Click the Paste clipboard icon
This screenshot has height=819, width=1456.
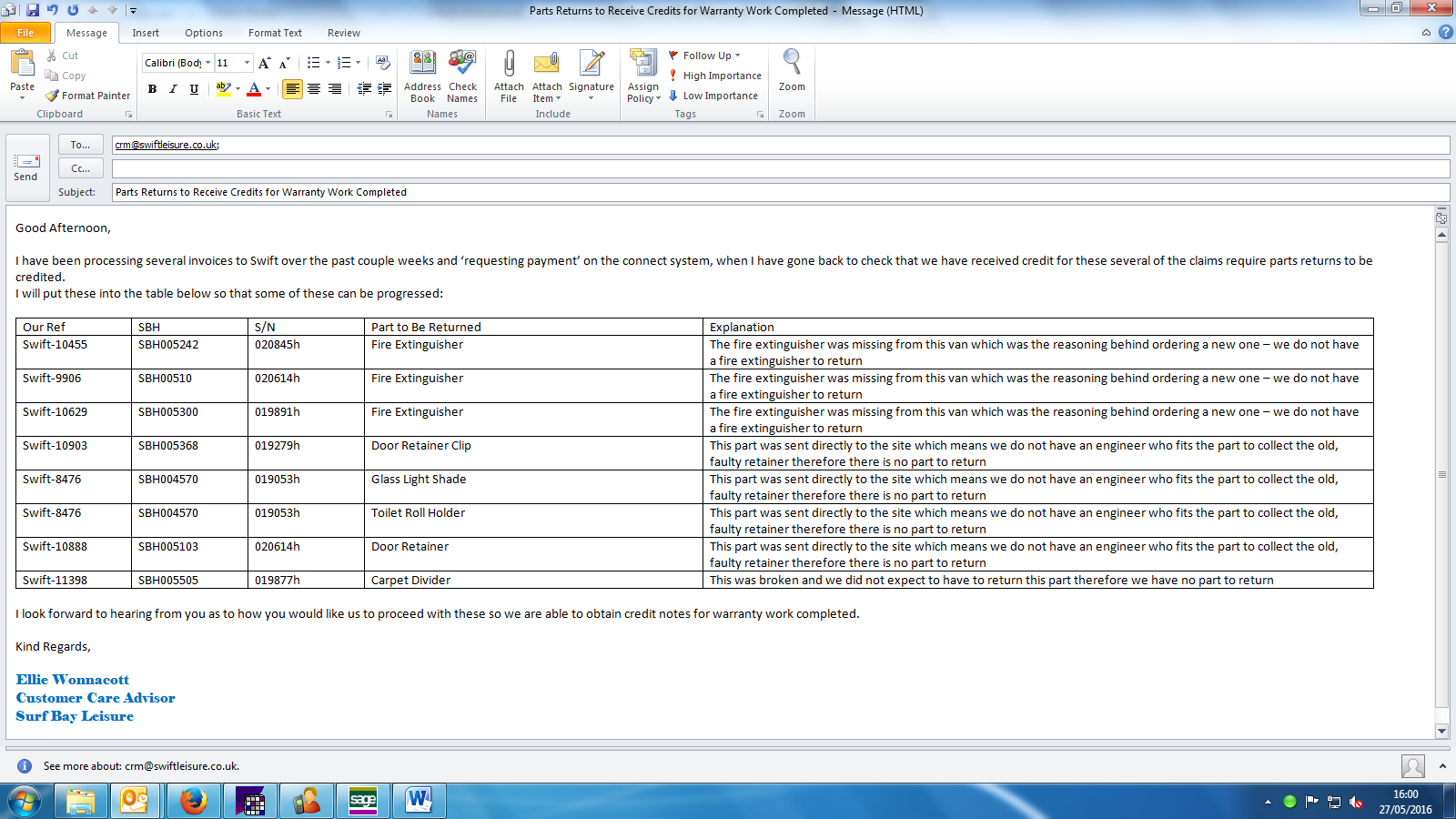22,63
